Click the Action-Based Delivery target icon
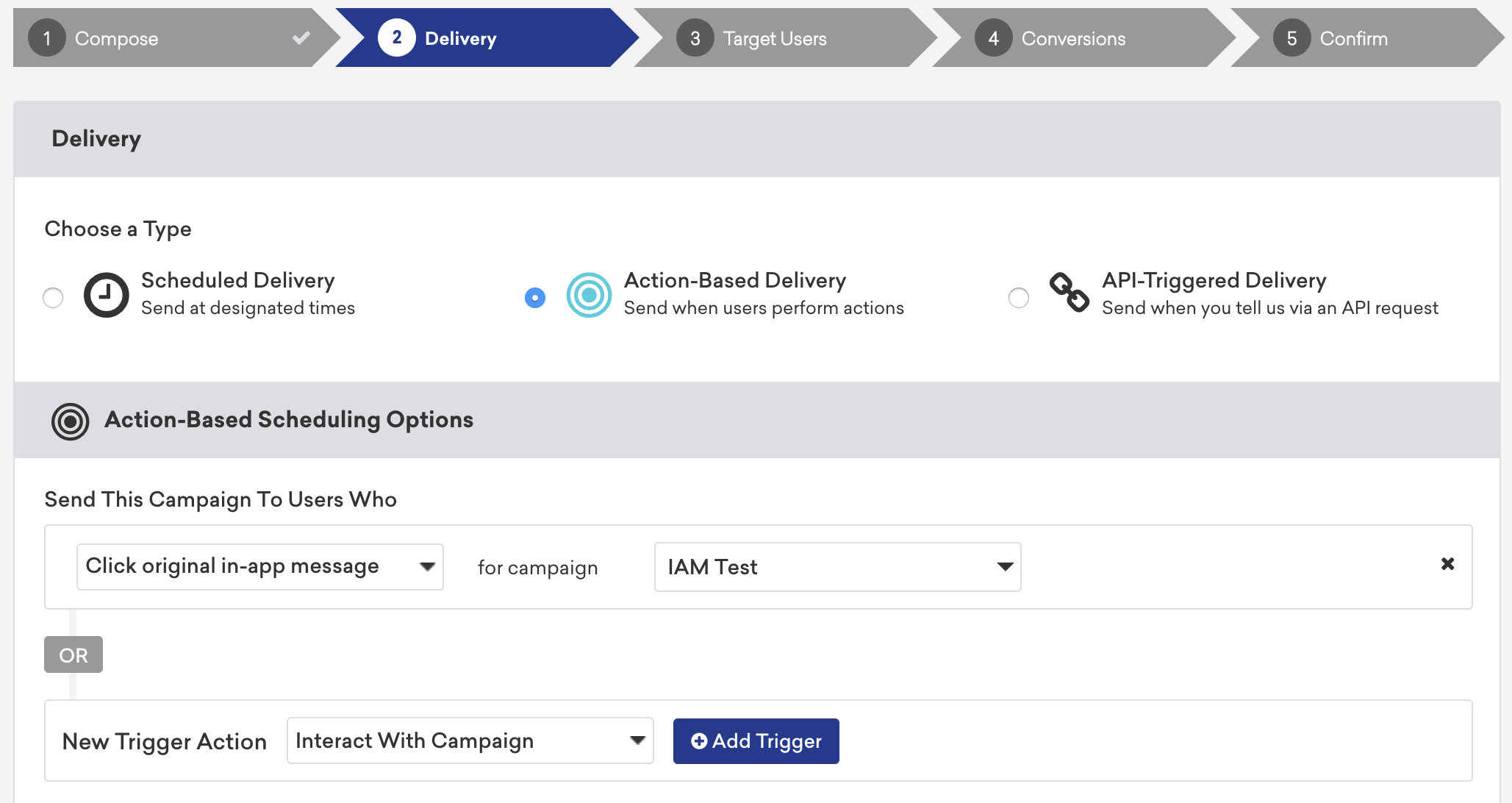This screenshot has width=1512, height=803. (589, 295)
